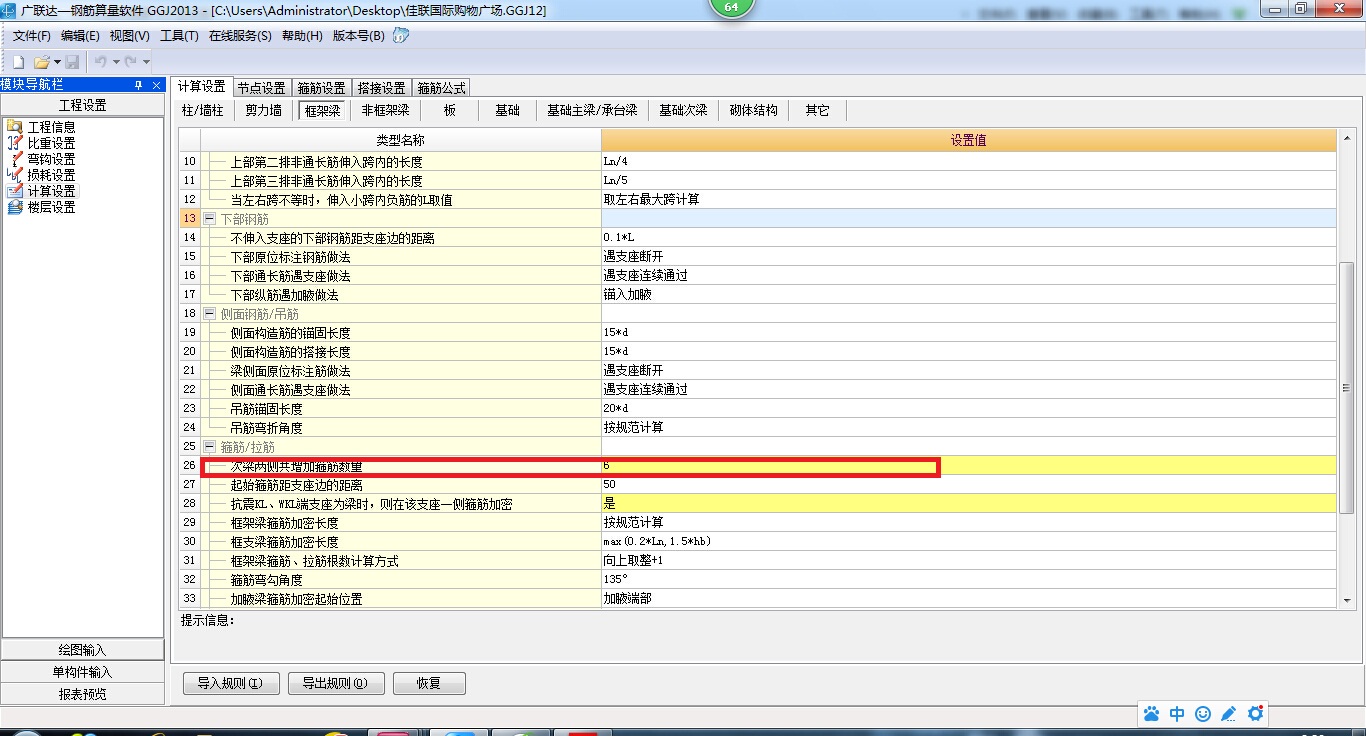
Task: Open the Redo history dropdown arrow
Action: tap(146, 62)
